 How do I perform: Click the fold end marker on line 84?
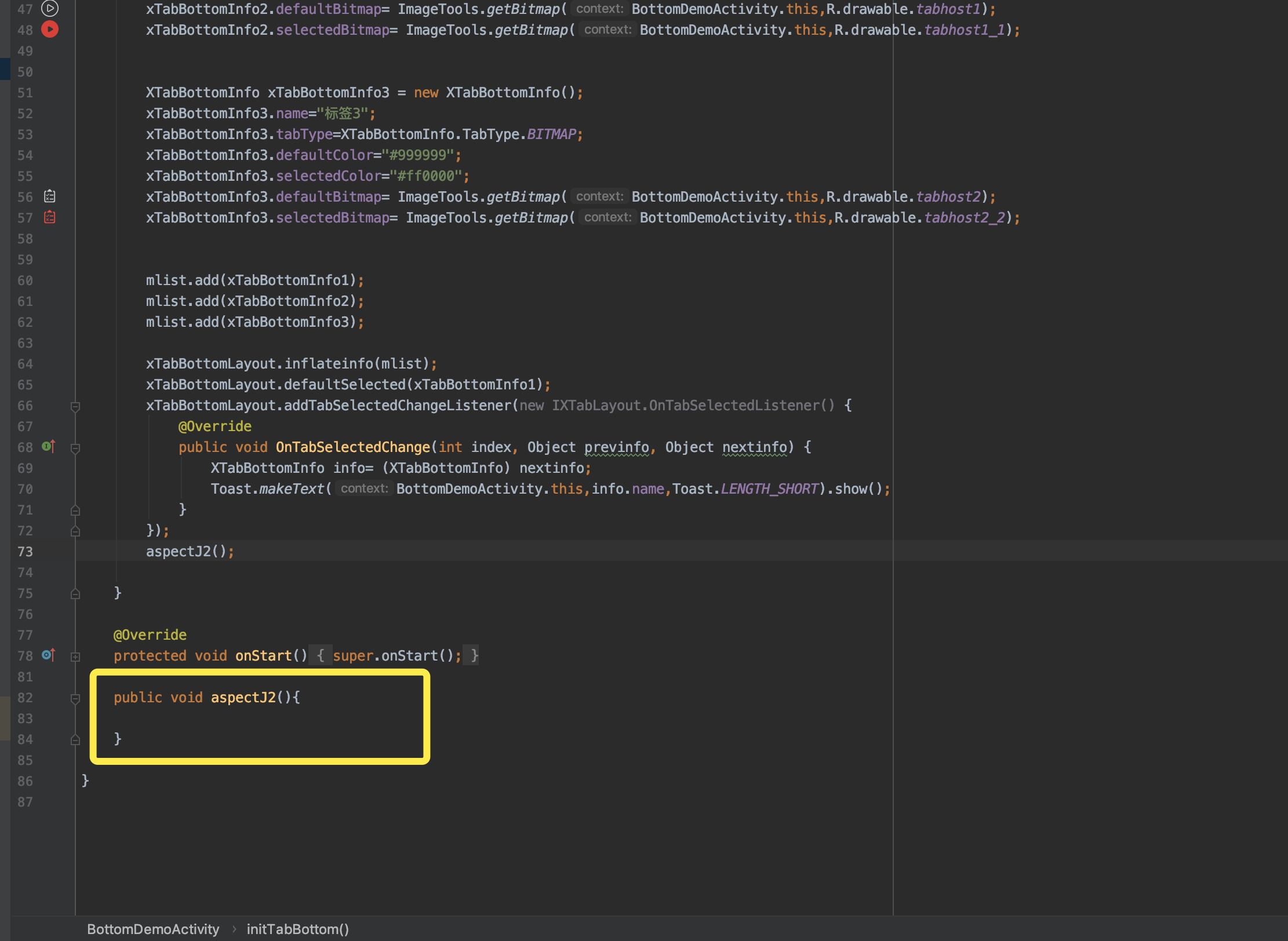tap(75, 740)
